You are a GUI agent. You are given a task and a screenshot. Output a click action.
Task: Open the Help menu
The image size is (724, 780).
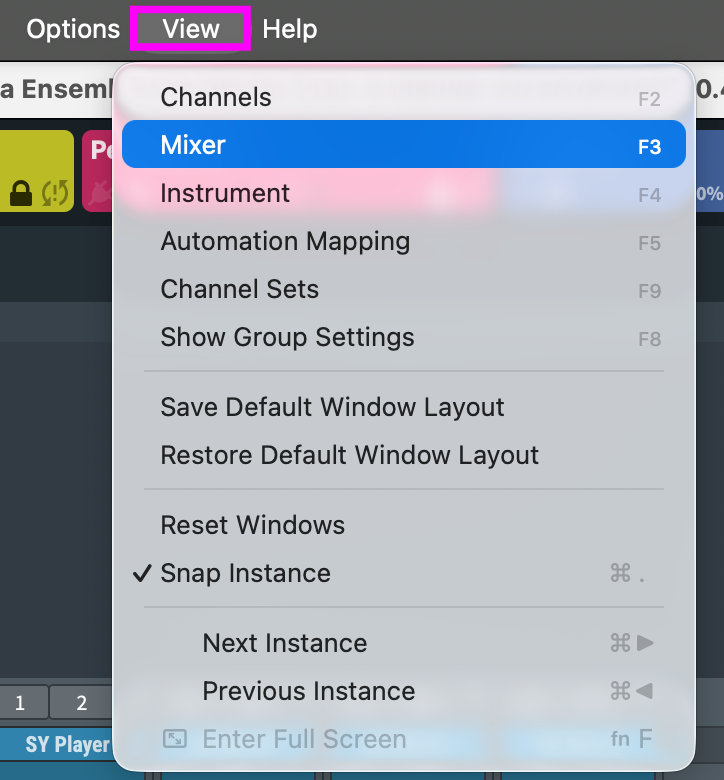tap(289, 29)
